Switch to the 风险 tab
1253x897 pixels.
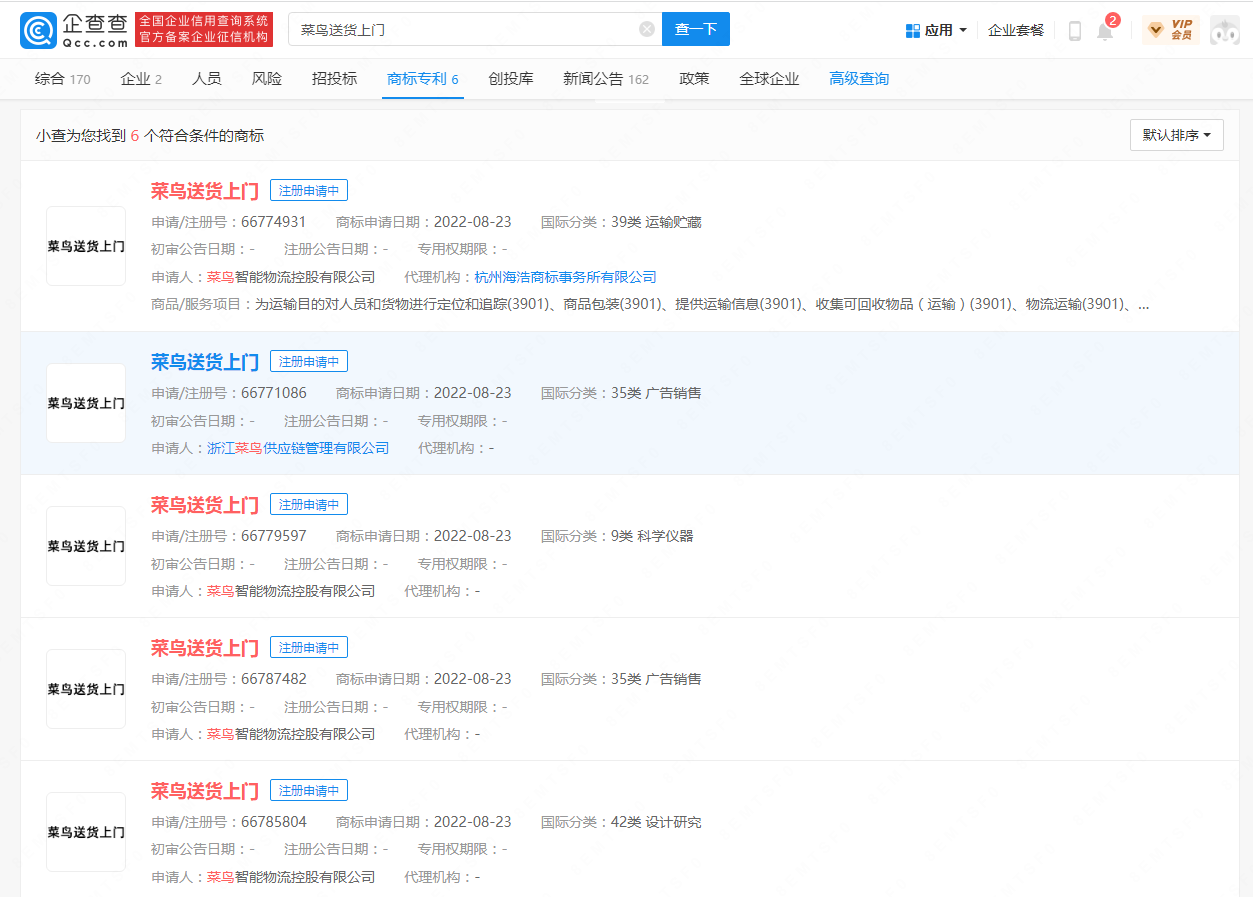(267, 79)
